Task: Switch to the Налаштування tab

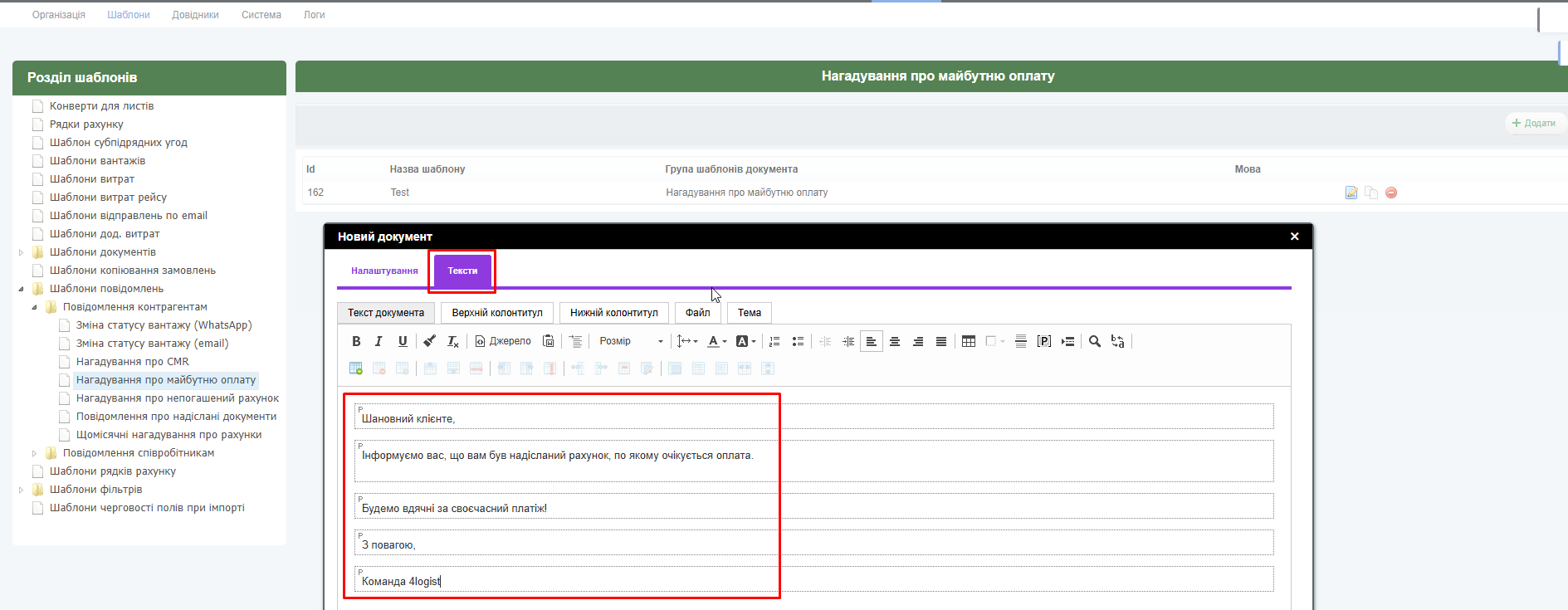Action: pyautogui.click(x=384, y=271)
